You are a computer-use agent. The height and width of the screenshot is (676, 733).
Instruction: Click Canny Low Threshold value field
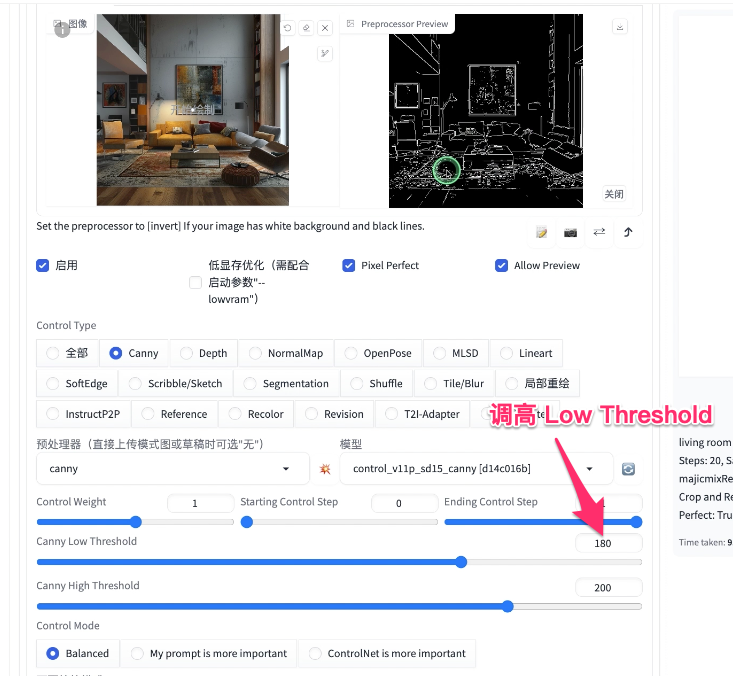pyautogui.click(x=609, y=543)
